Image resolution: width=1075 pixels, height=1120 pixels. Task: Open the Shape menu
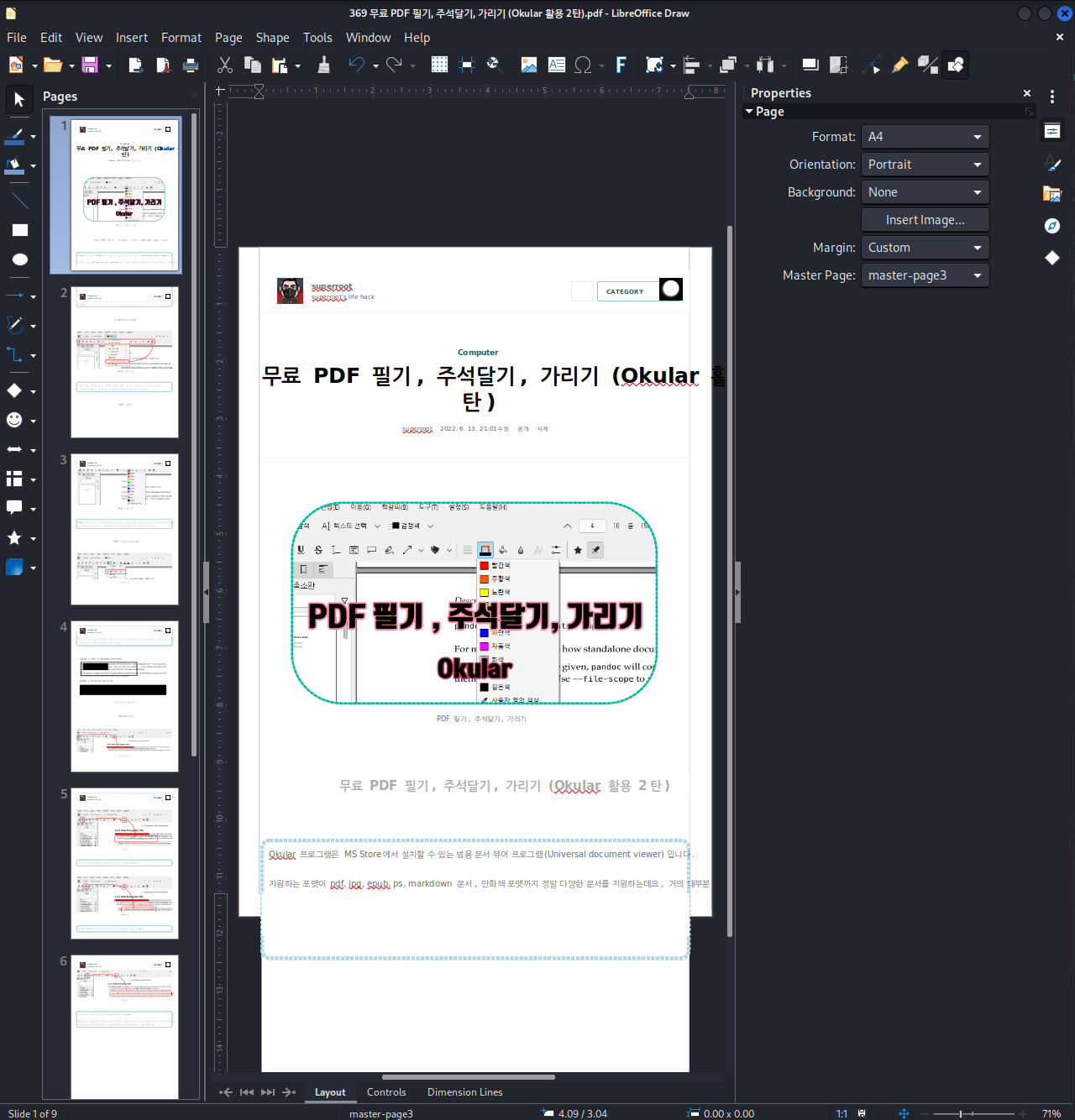pyautogui.click(x=272, y=38)
